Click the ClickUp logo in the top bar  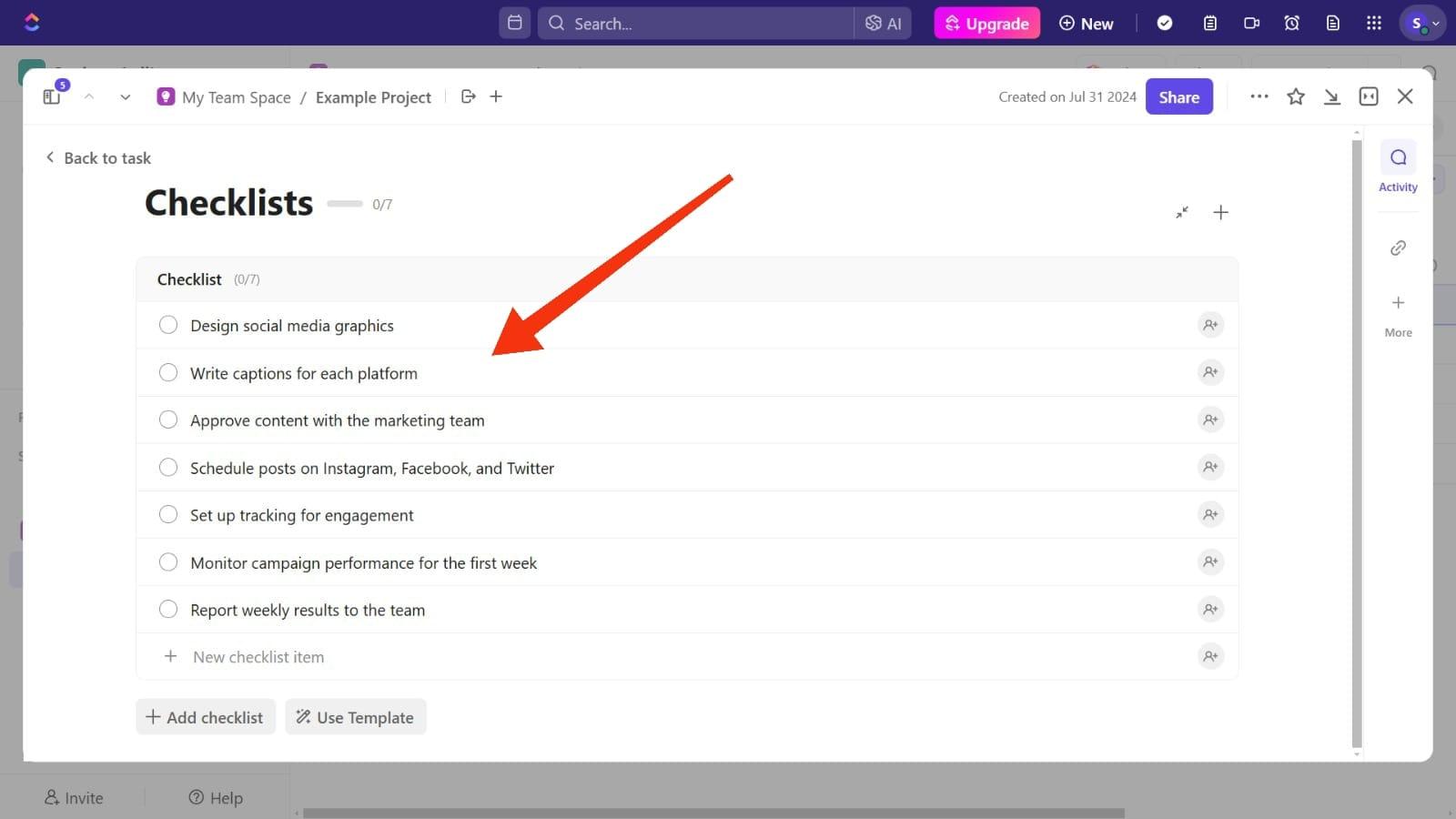click(x=32, y=22)
